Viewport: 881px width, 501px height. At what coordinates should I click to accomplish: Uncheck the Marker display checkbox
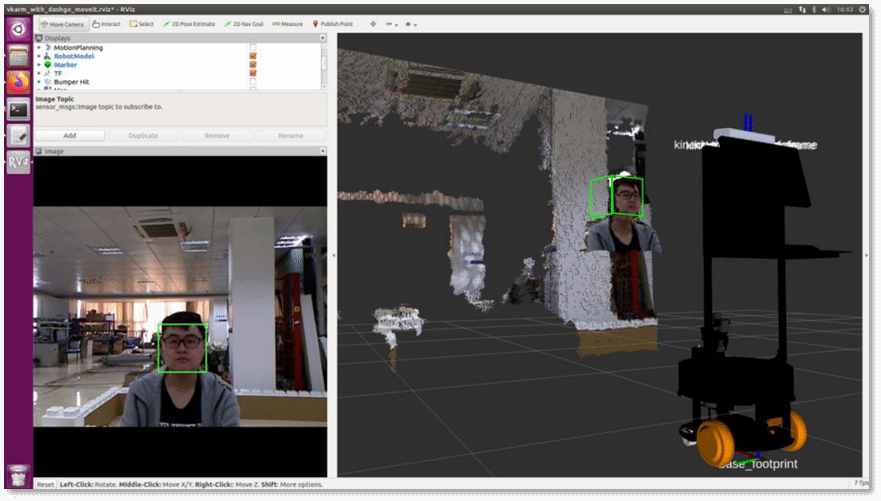[253, 65]
